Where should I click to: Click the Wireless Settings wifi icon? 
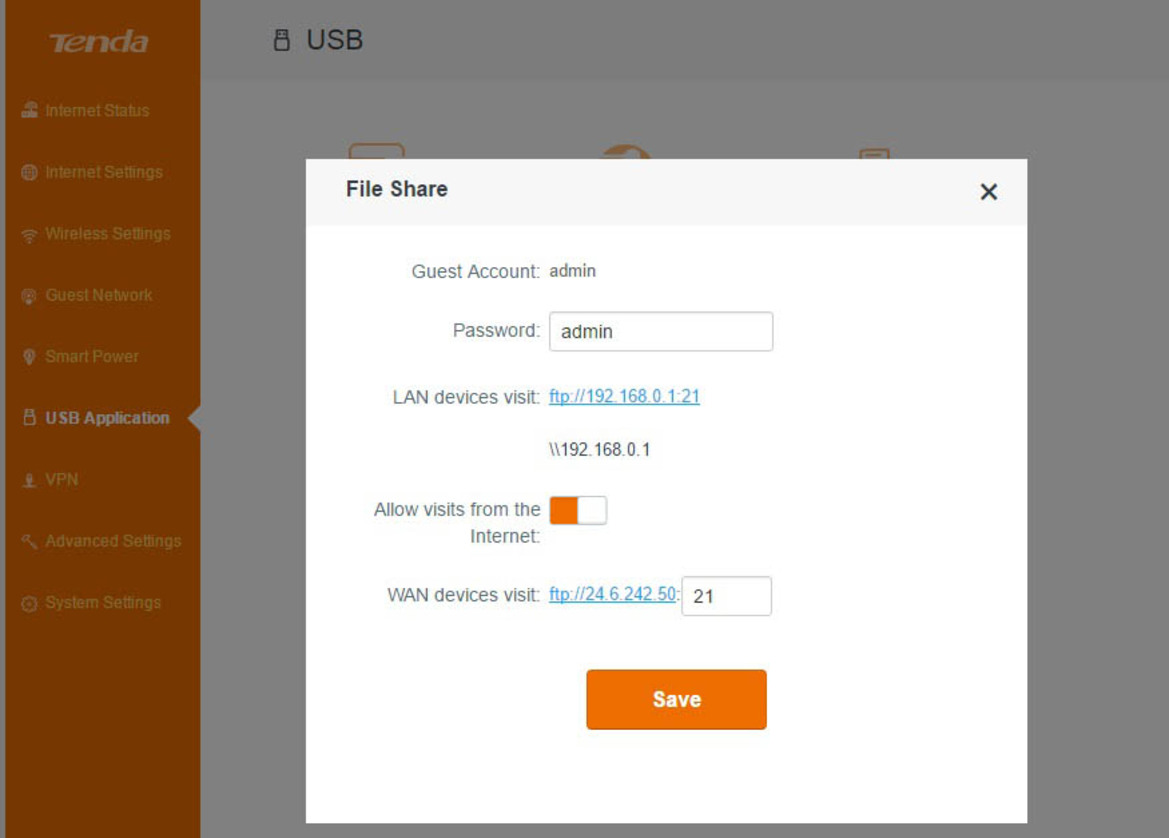click(29, 235)
